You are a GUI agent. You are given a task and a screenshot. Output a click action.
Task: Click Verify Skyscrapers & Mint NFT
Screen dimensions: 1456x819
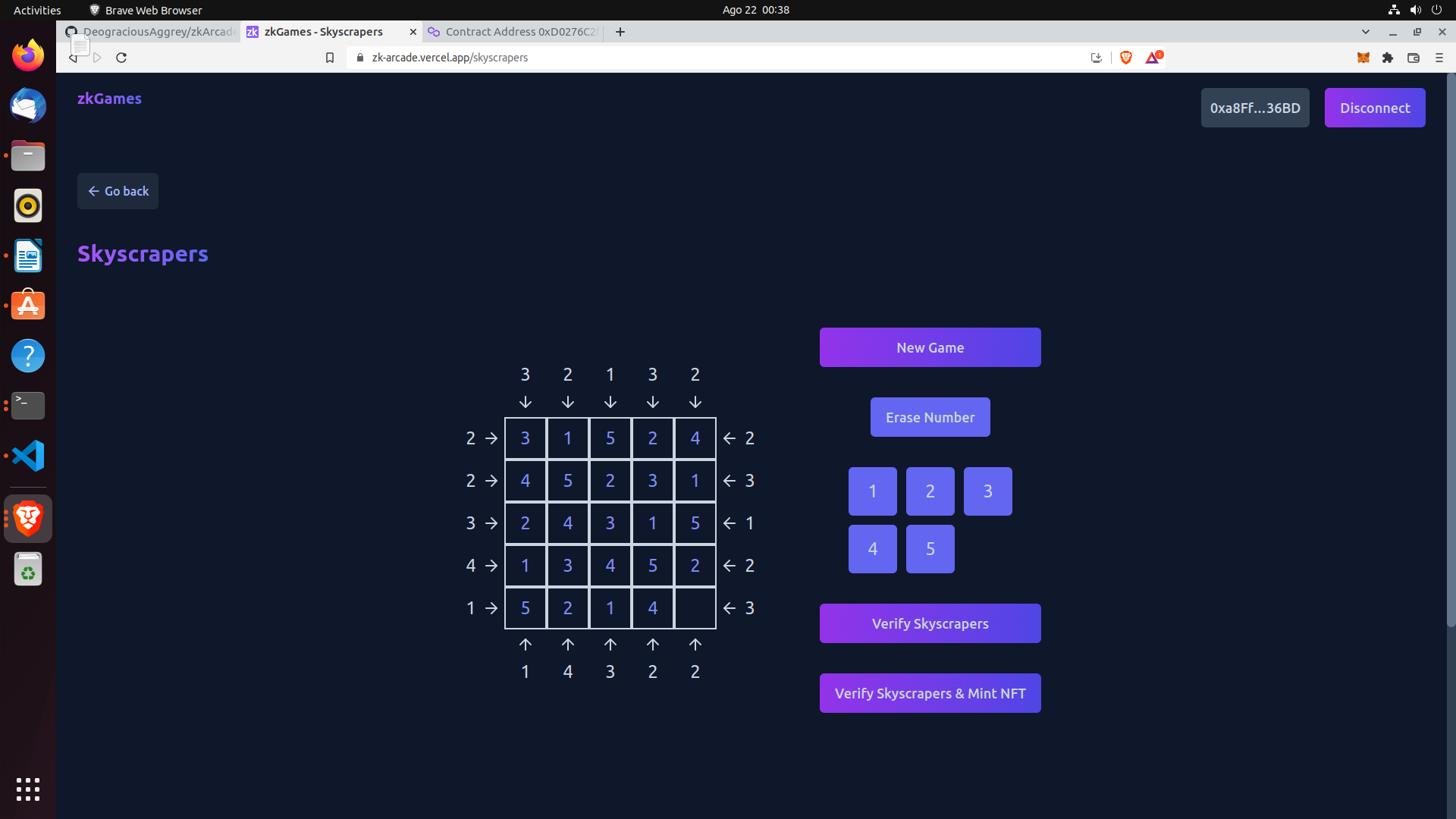pos(930,693)
